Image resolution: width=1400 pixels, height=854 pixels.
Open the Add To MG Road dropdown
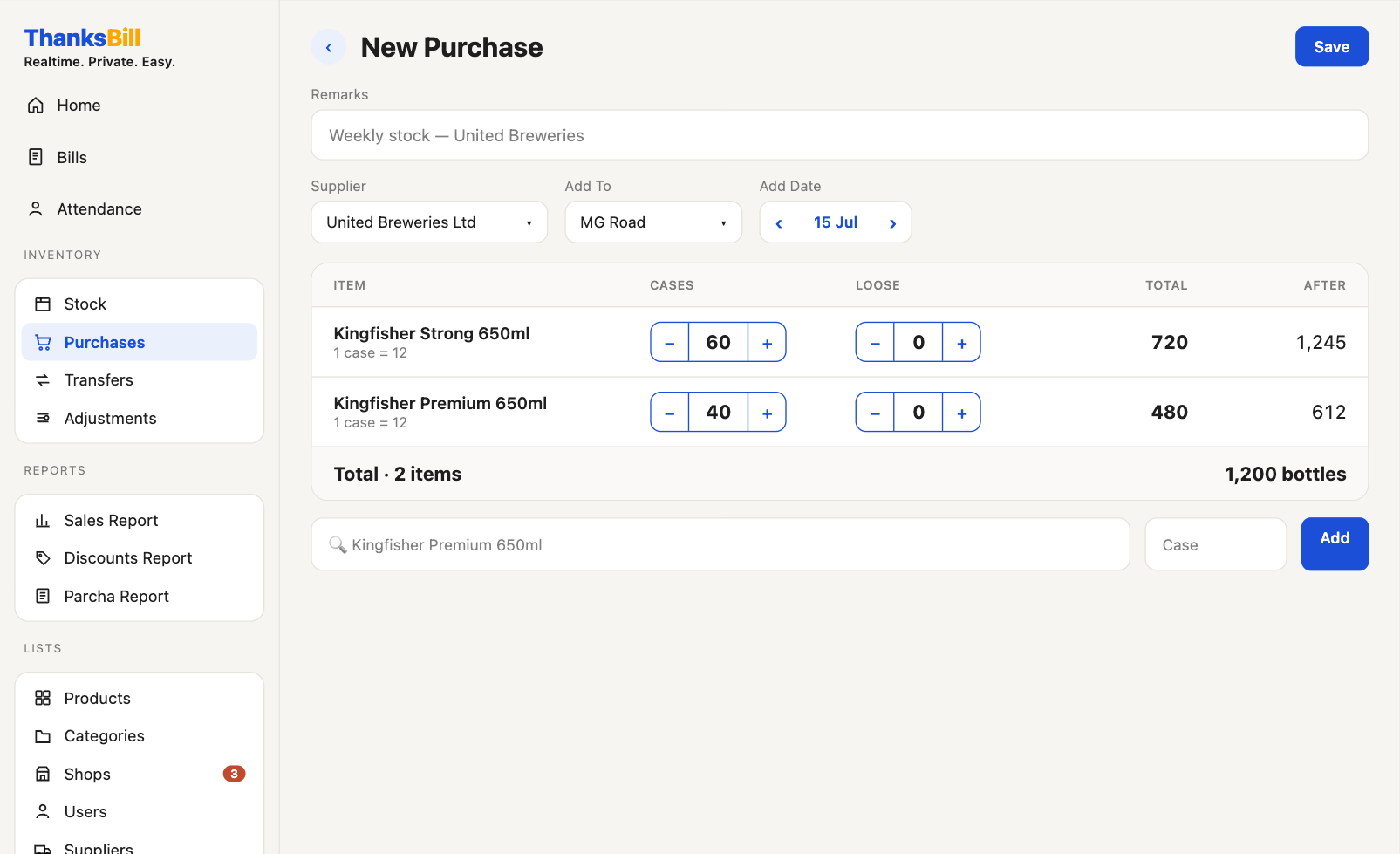click(x=653, y=222)
